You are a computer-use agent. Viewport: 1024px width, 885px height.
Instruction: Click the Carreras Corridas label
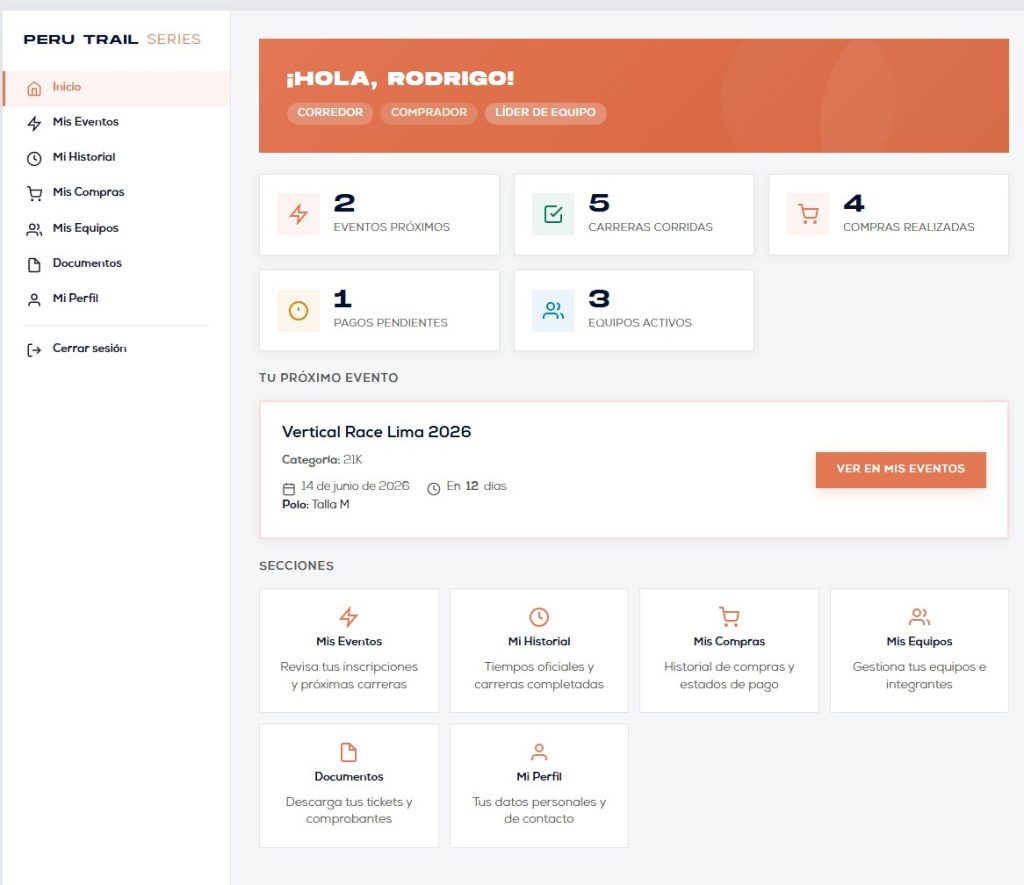click(650, 227)
